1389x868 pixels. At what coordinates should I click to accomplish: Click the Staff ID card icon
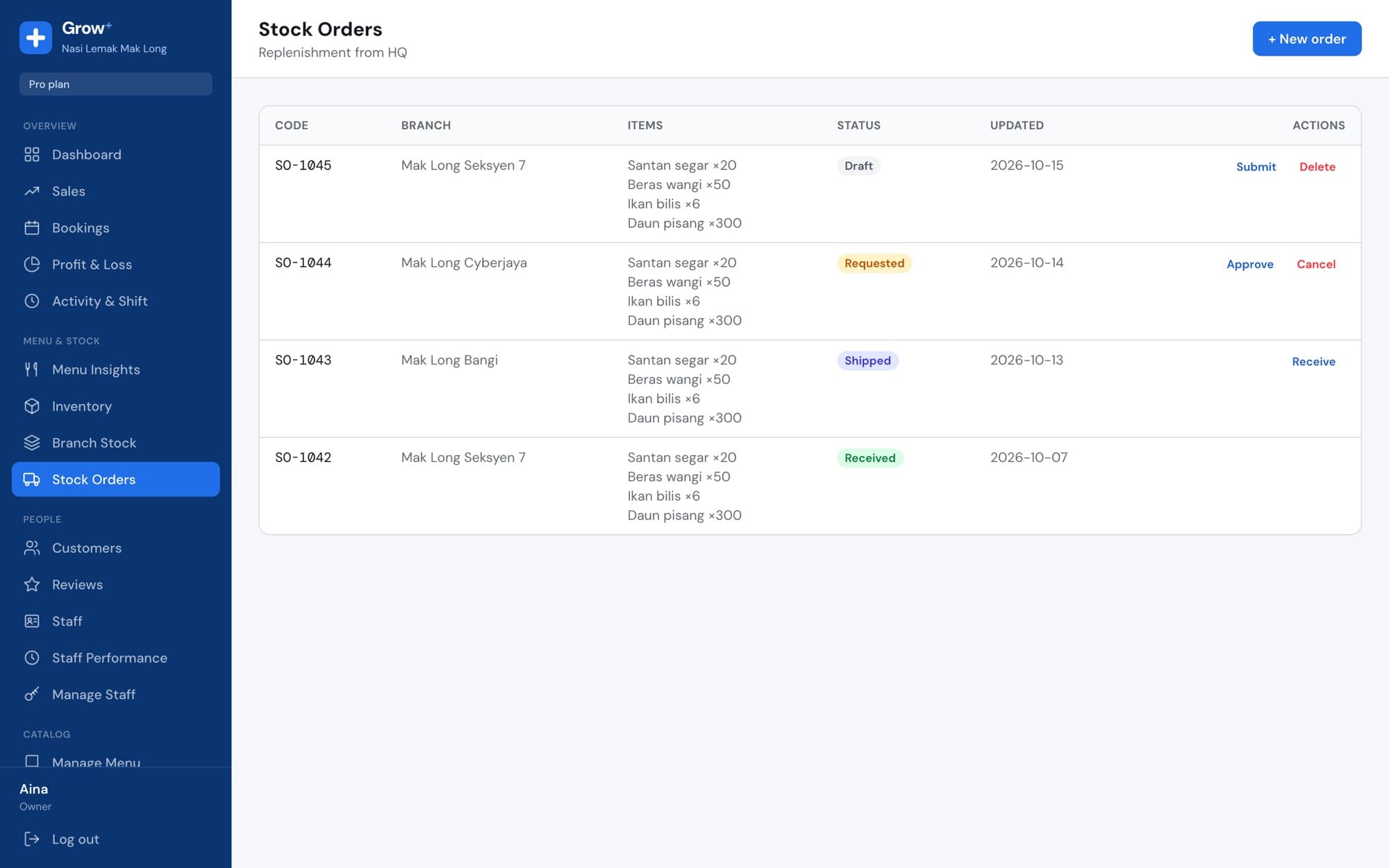click(x=32, y=621)
